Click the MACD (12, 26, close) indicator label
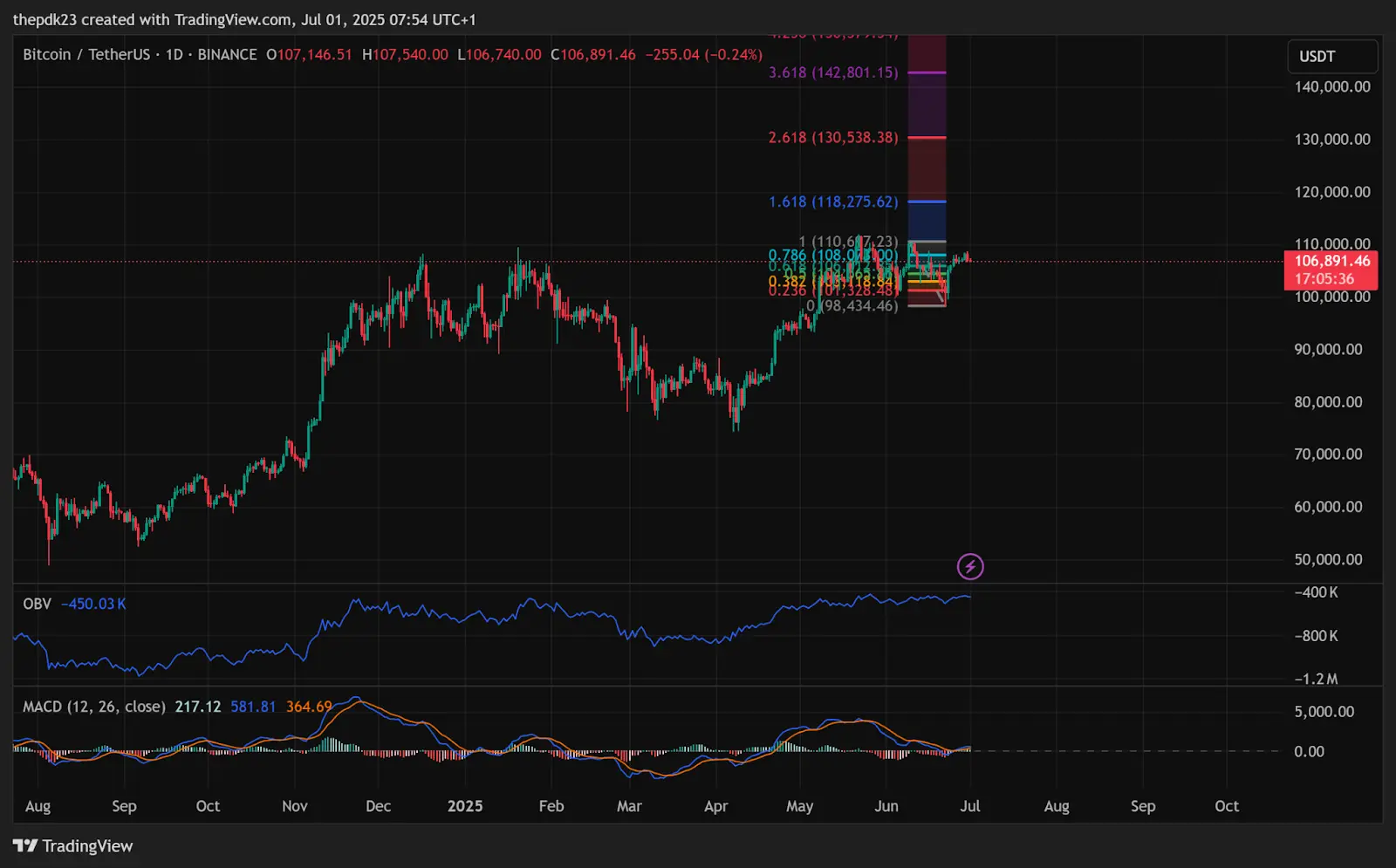1396x868 pixels. coord(94,707)
